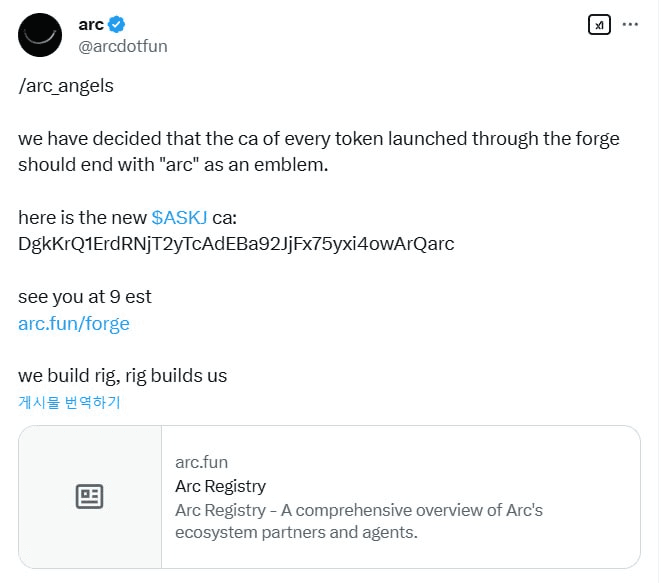The image size is (661, 583).
Task: Click the arc display name
Action: click(x=91, y=24)
